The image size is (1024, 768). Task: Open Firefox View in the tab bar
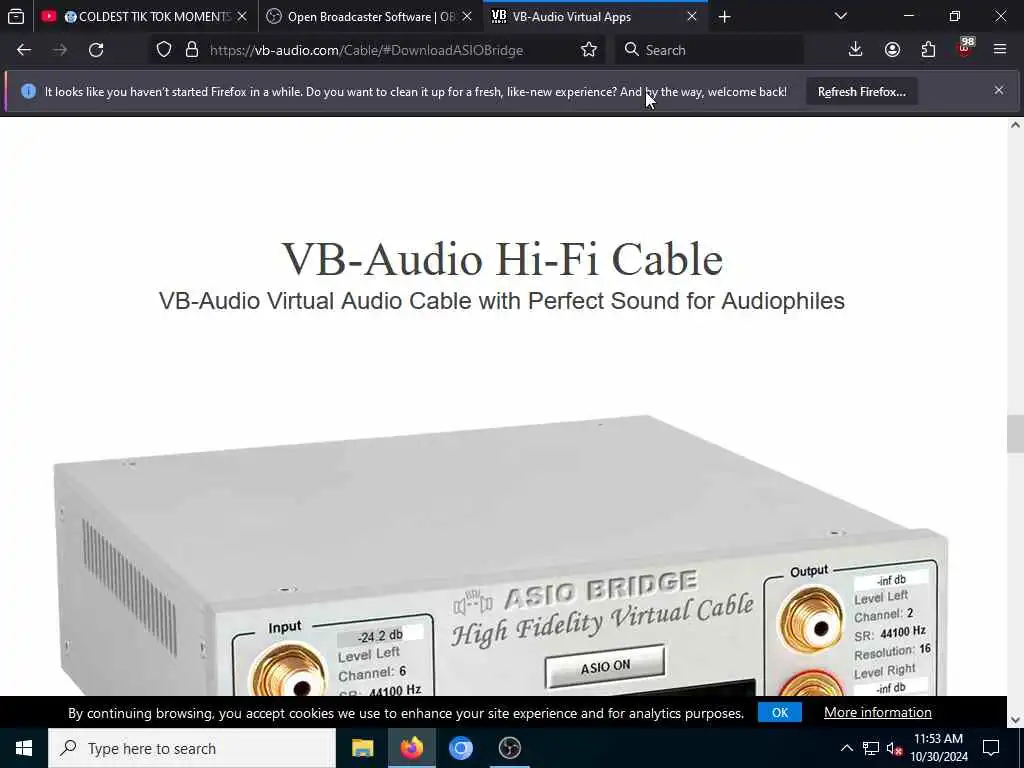pyautogui.click(x=16, y=16)
